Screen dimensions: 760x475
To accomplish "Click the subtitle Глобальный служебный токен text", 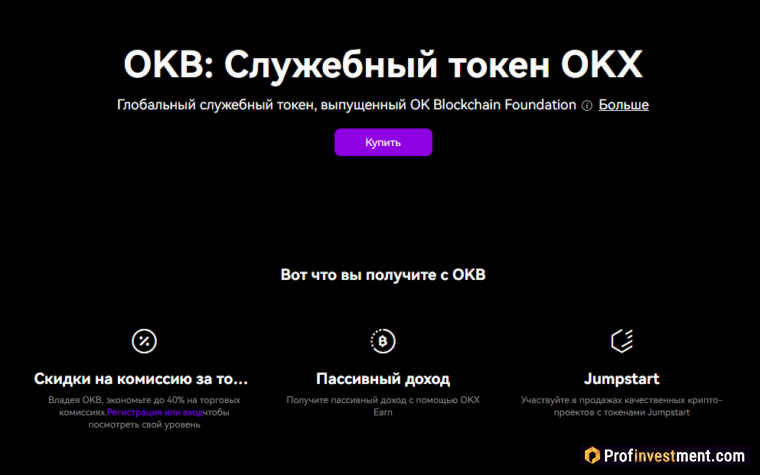I will click(347, 105).
